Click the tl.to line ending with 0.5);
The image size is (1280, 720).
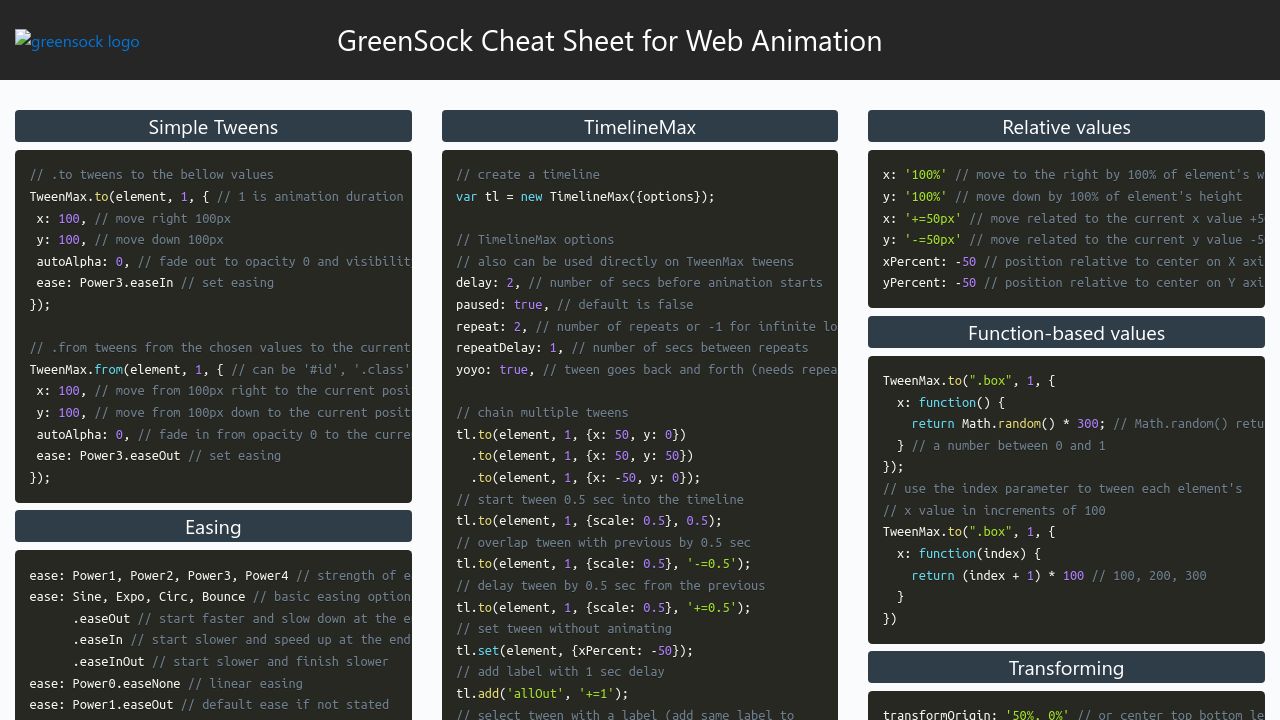click(589, 520)
